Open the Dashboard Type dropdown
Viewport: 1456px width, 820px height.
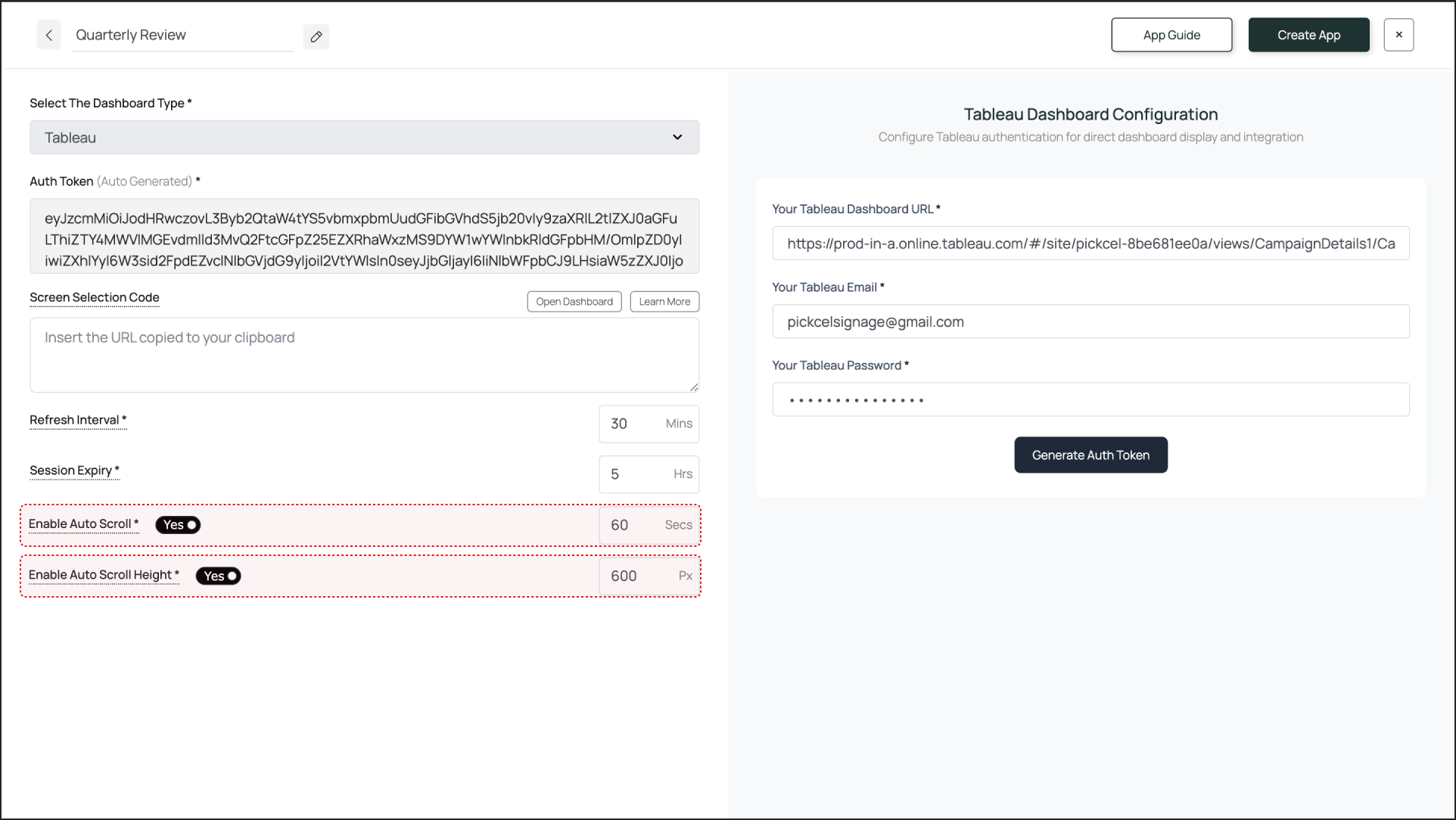pyautogui.click(x=364, y=138)
